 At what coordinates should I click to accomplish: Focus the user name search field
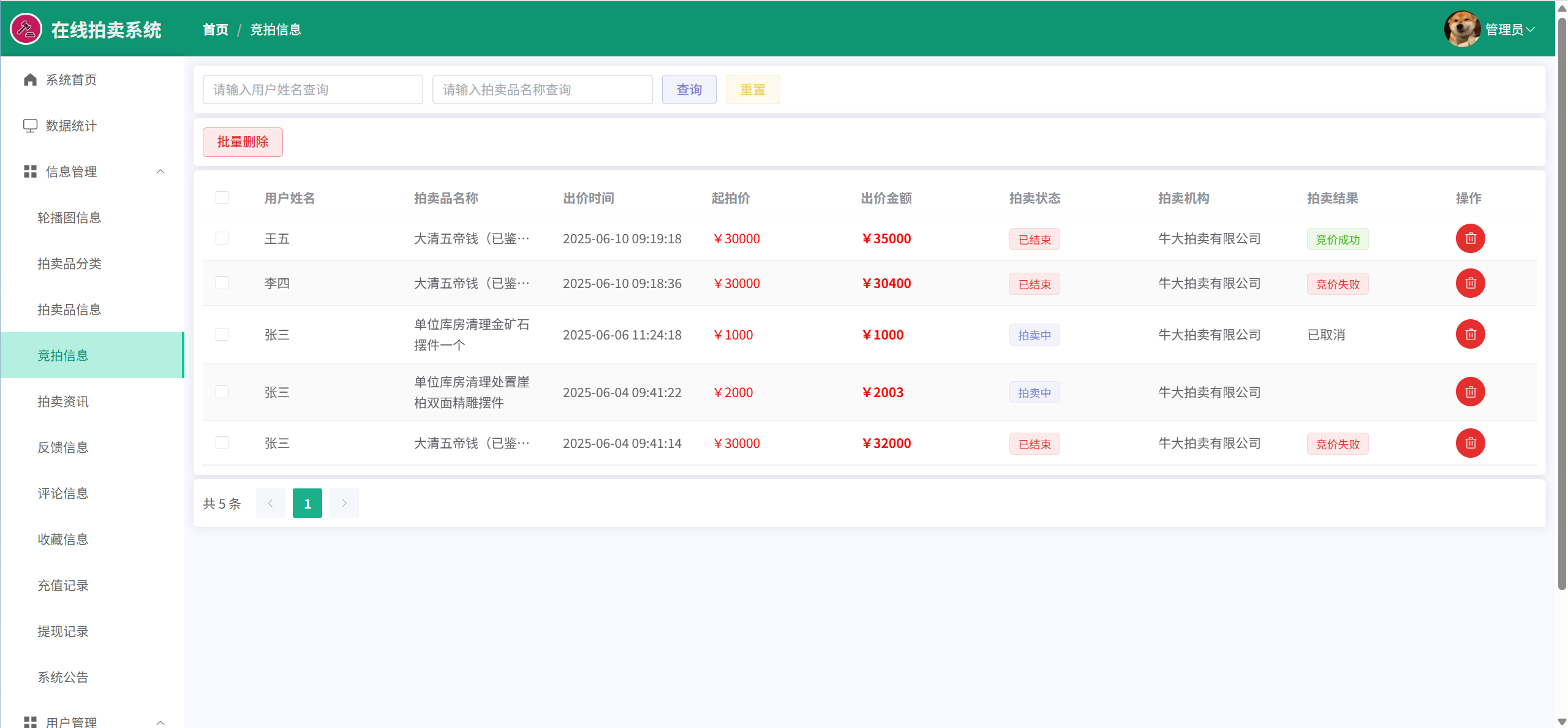tap(312, 89)
